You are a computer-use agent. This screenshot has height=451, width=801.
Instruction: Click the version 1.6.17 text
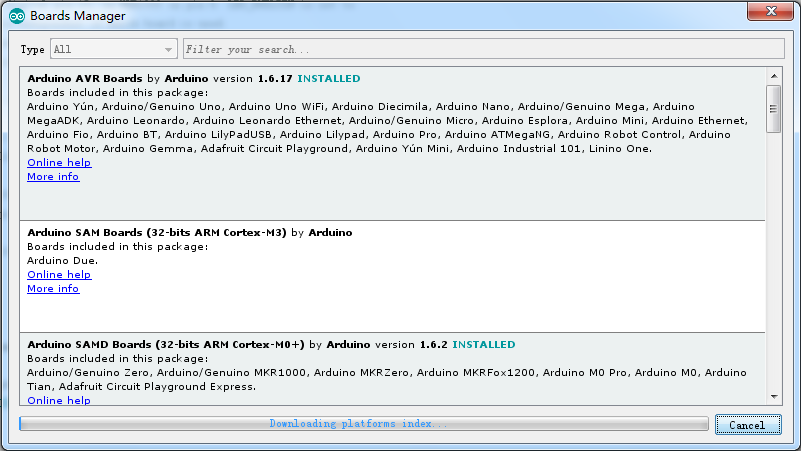(x=253, y=79)
